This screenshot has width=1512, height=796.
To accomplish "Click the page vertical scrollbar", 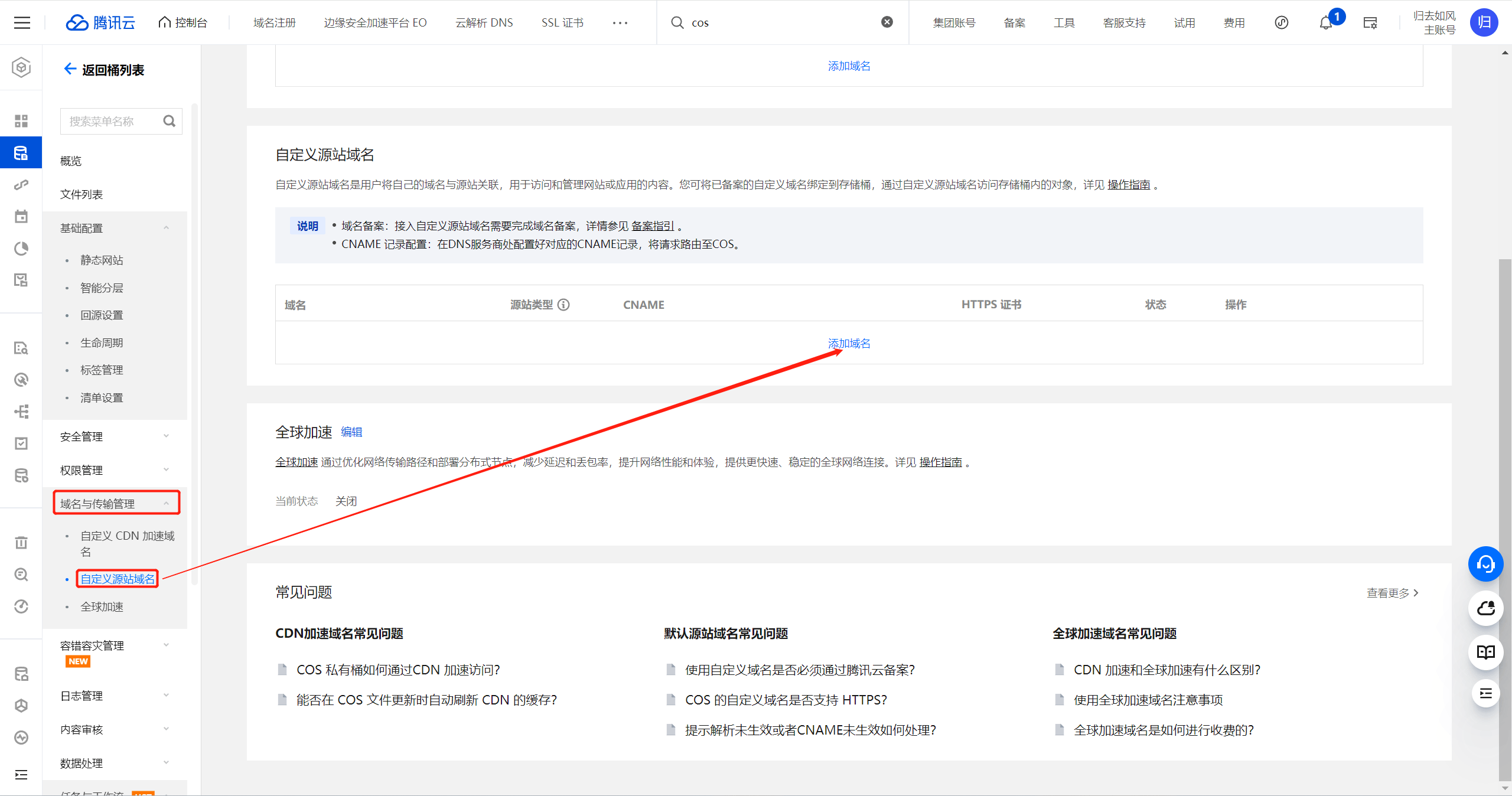I will point(1505,520).
